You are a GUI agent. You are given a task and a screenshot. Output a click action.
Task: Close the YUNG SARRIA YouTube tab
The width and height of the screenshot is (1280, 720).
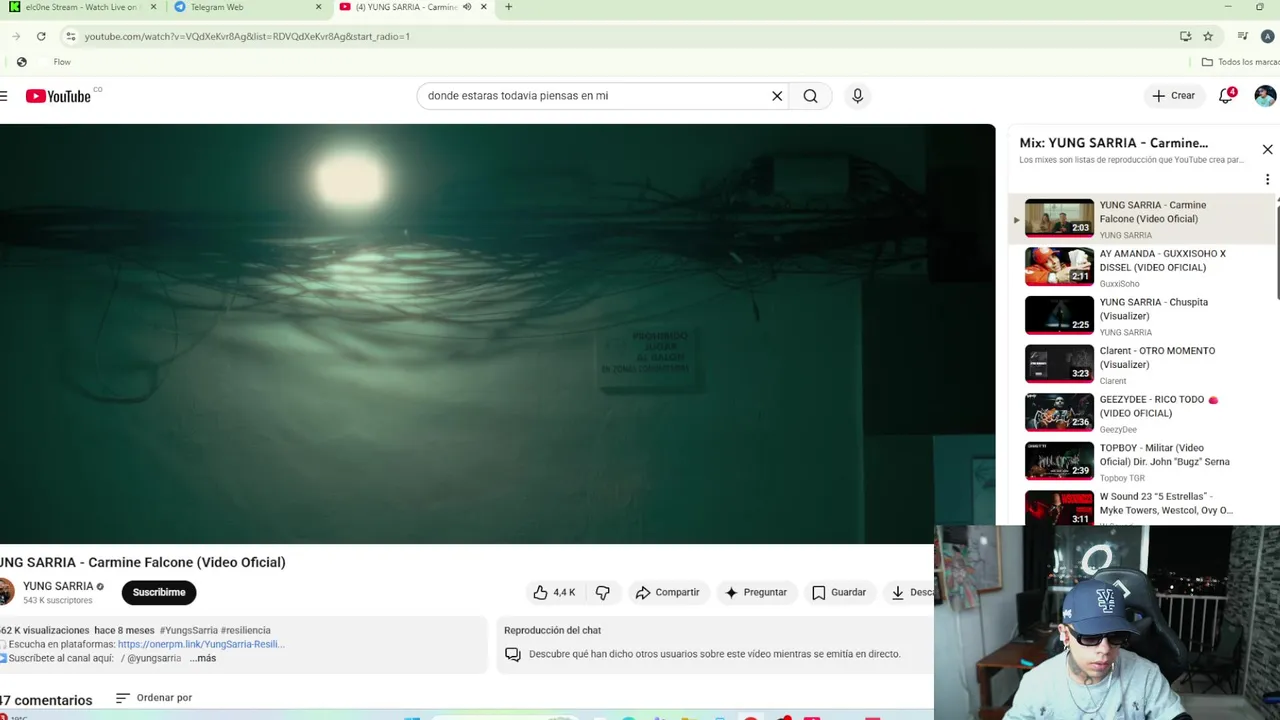tap(484, 7)
